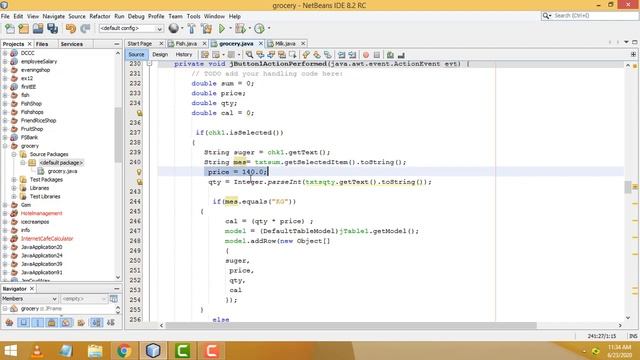
Task: Click the Save All toolbar icon
Action: point(53,29)
